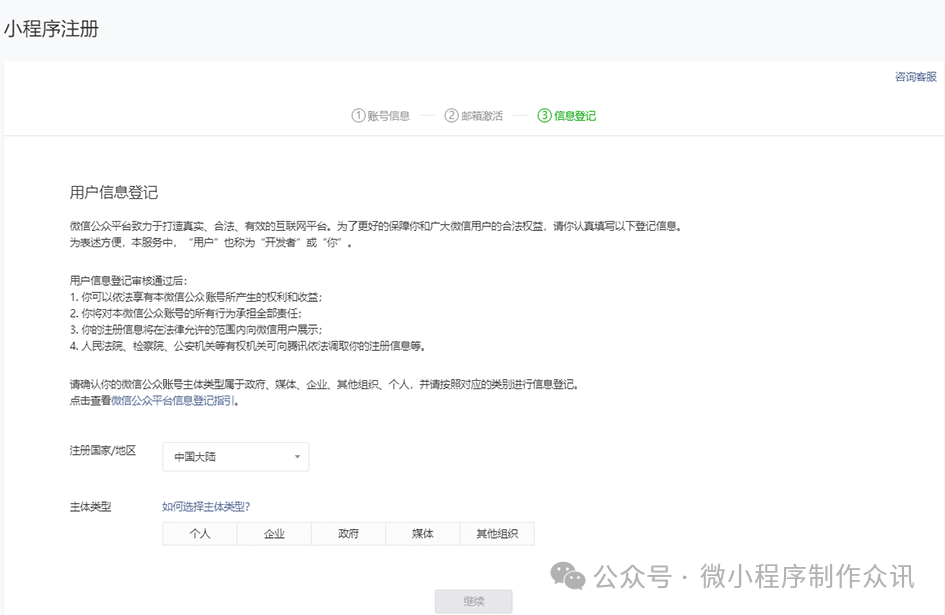Open the 如何选择主体类型? help link
Image resolution: width=945 pixels, height=615 pixels.
tap(206, 506)
